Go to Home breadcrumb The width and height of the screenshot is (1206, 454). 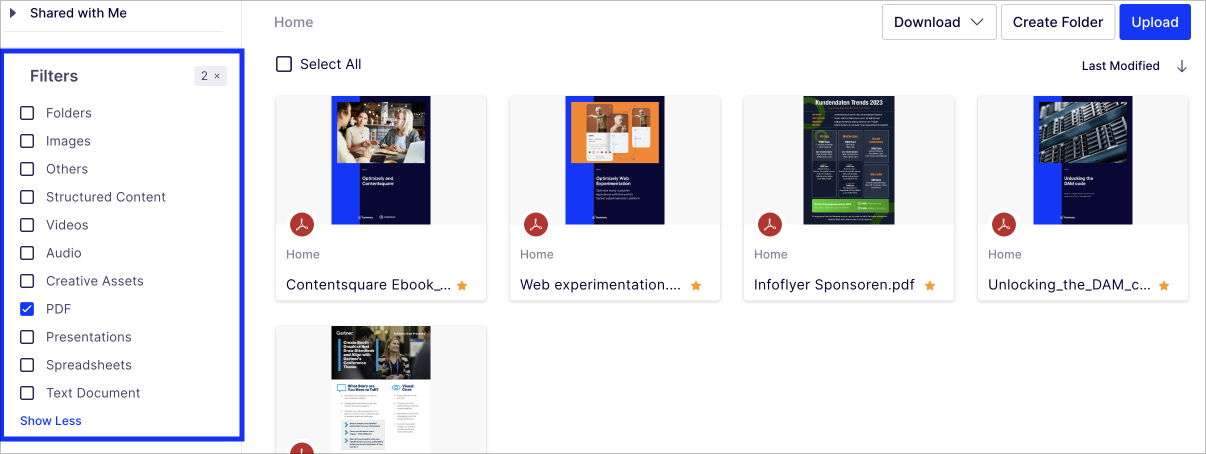293,22
